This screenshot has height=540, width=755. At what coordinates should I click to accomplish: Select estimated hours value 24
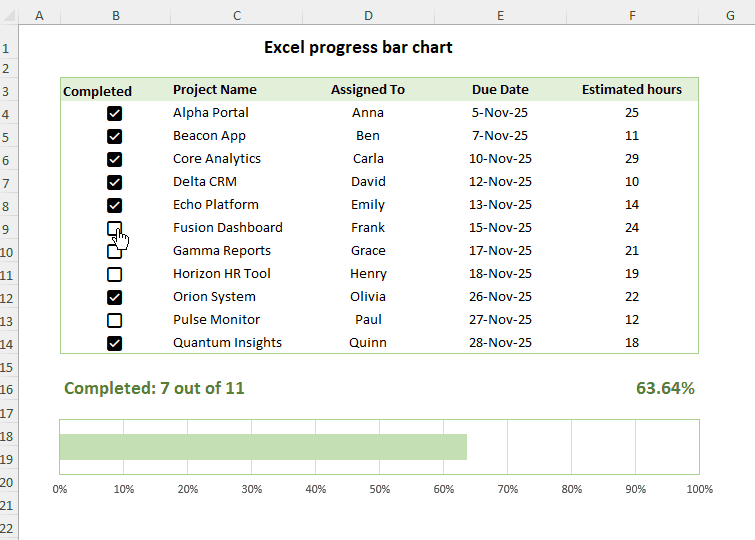[x=632, y=227]
